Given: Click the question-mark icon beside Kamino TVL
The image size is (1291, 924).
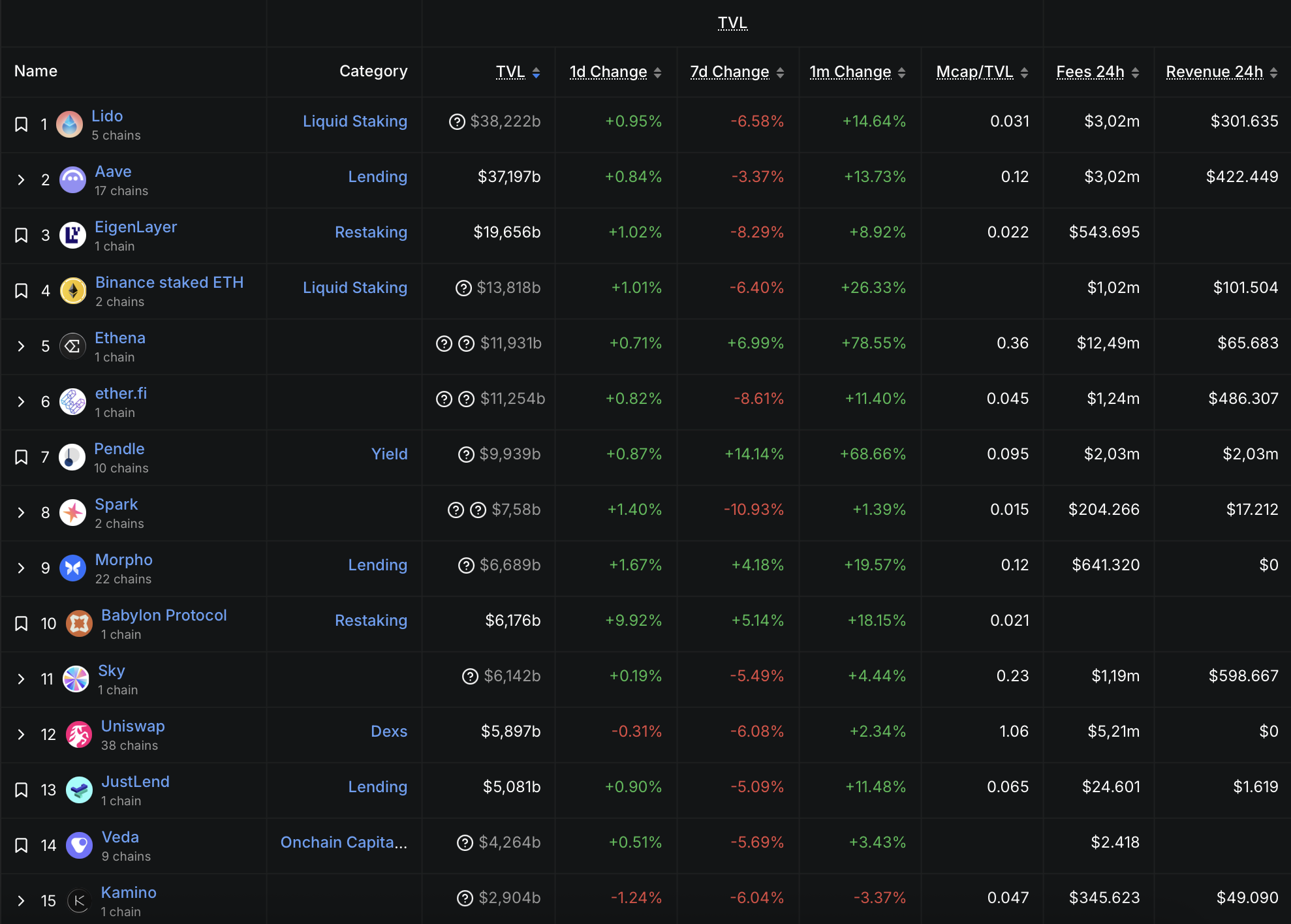Looking at the screenshot, I should coord(465,899).
